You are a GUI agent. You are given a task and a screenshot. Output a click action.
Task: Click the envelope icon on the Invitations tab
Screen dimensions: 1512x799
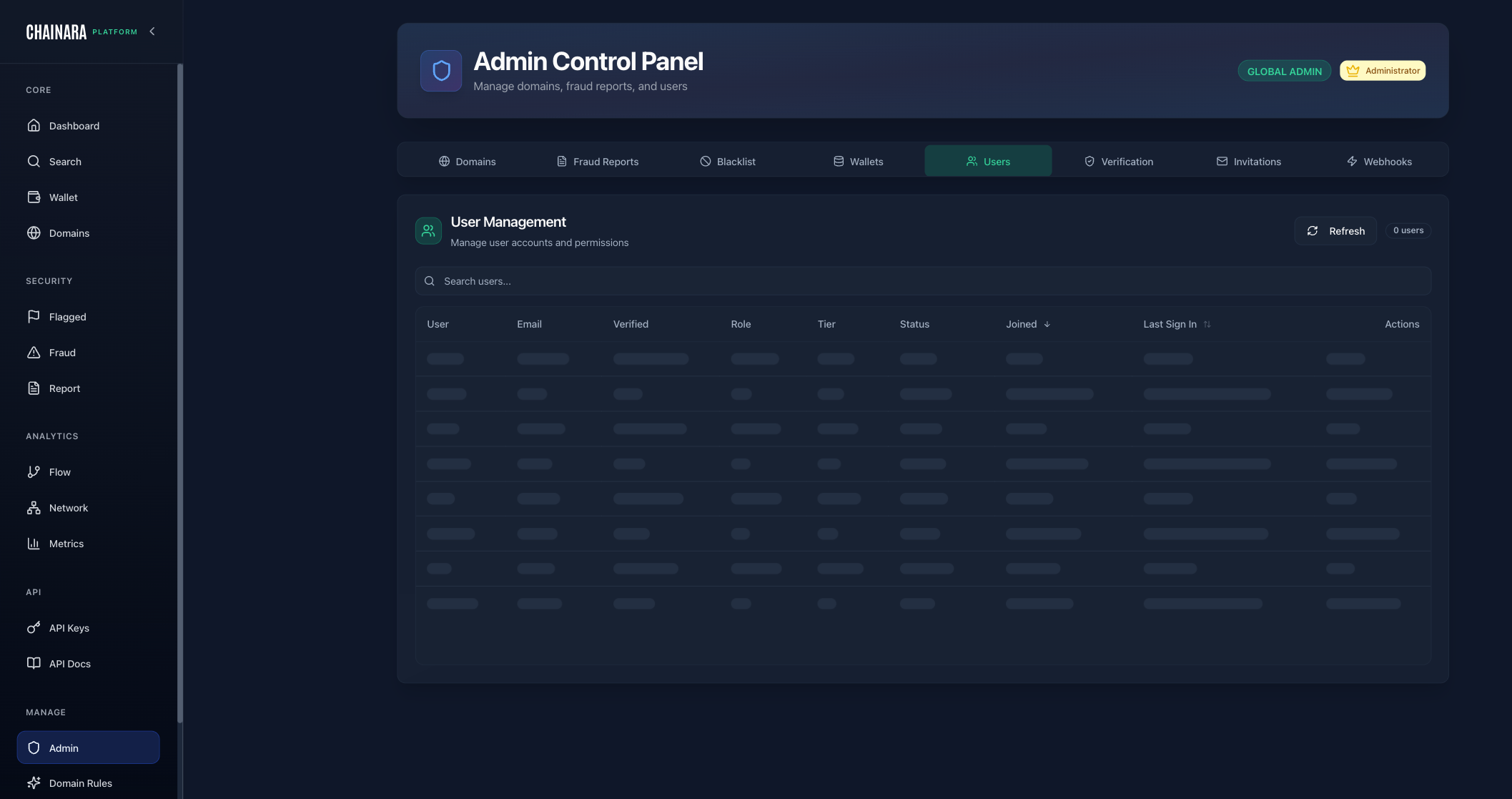(x=1222, y=161)
